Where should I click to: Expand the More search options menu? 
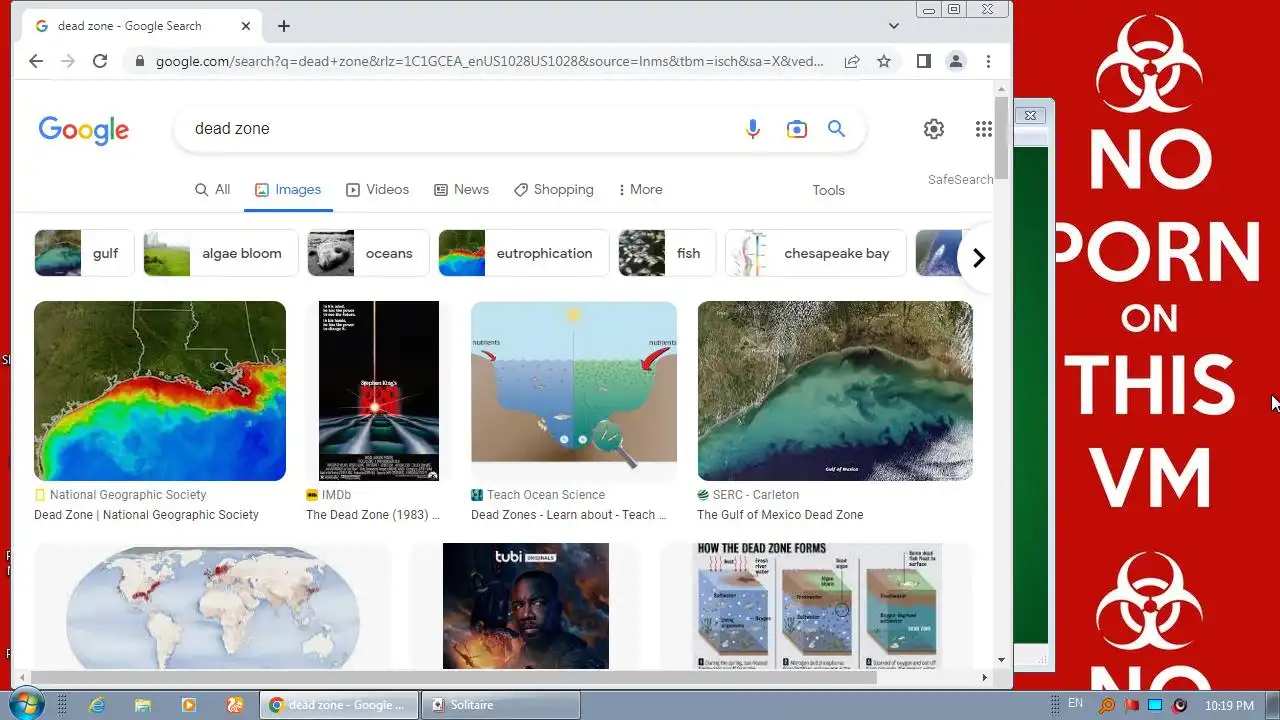coord(640,189)
